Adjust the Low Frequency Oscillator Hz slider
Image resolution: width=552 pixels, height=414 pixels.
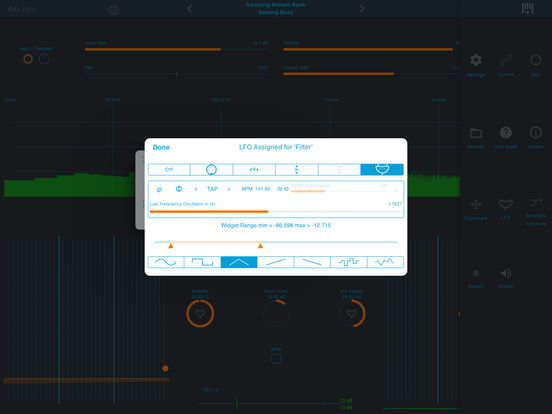276,212
